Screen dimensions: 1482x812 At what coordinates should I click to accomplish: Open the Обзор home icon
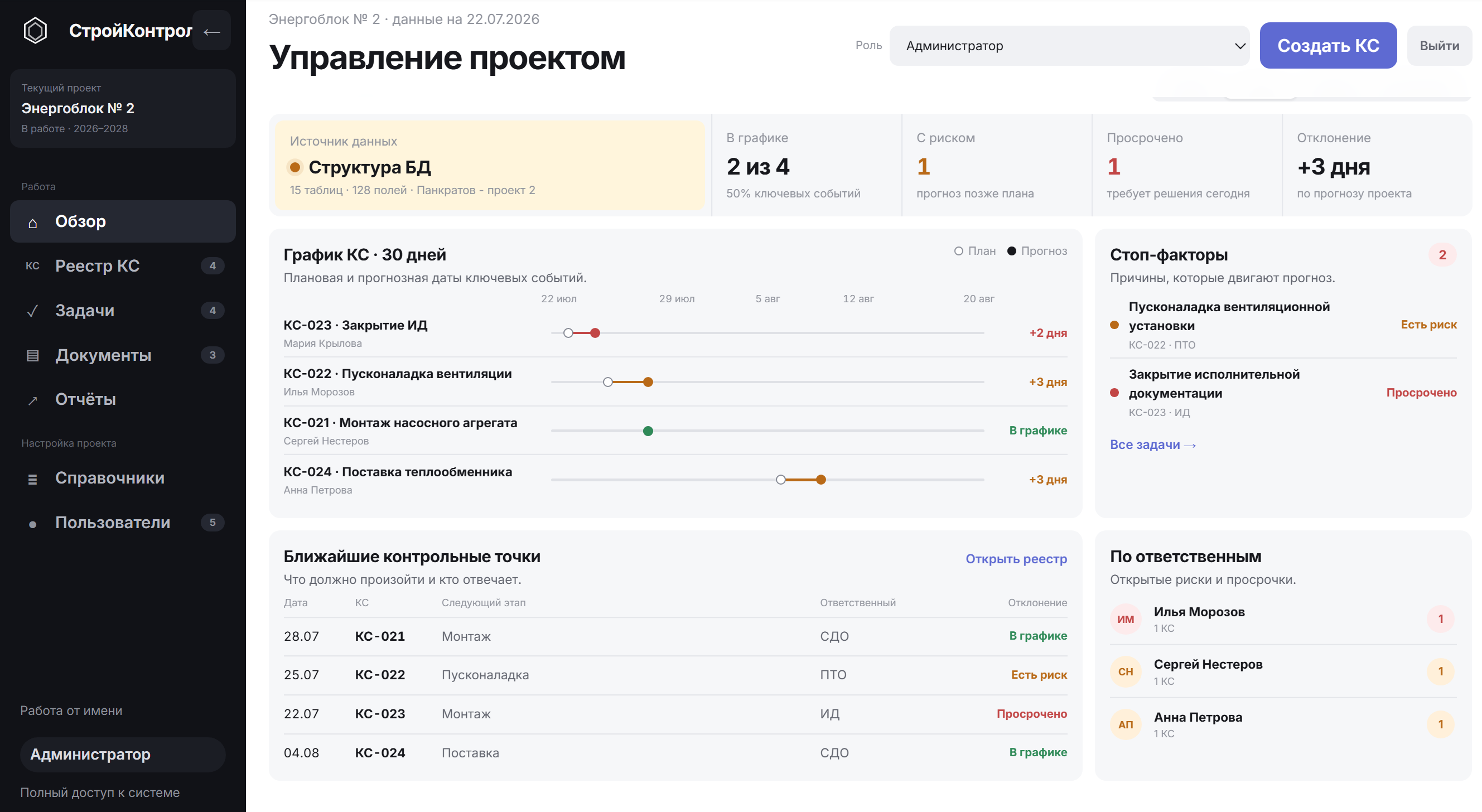click(x=33, y=223)
